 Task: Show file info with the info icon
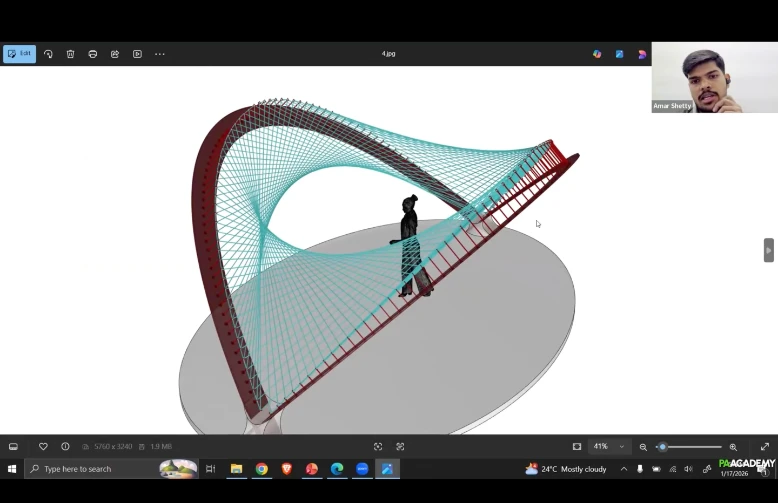pyautogui.click(x=65, y=447)
